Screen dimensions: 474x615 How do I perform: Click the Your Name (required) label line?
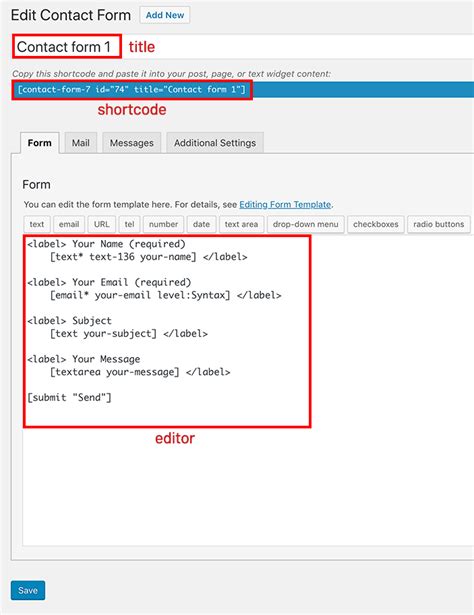pos(106,244)
